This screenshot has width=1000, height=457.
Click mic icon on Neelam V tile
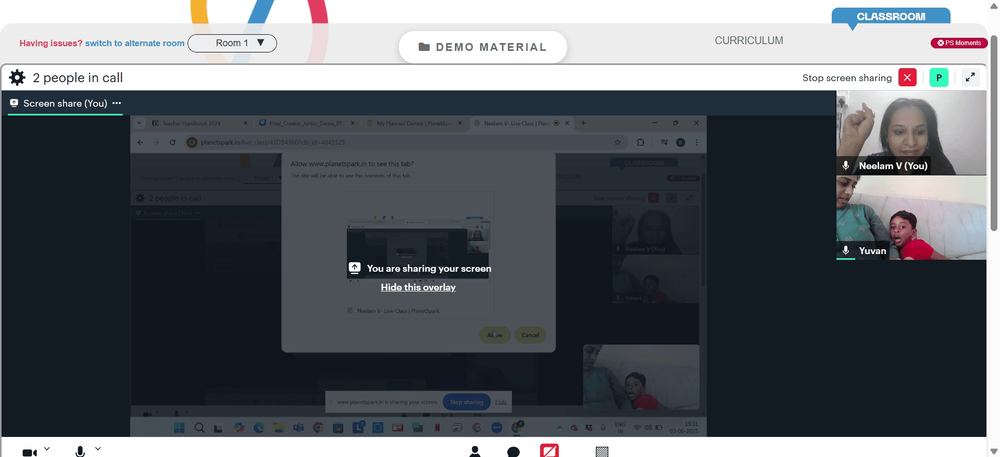[846, 166]
